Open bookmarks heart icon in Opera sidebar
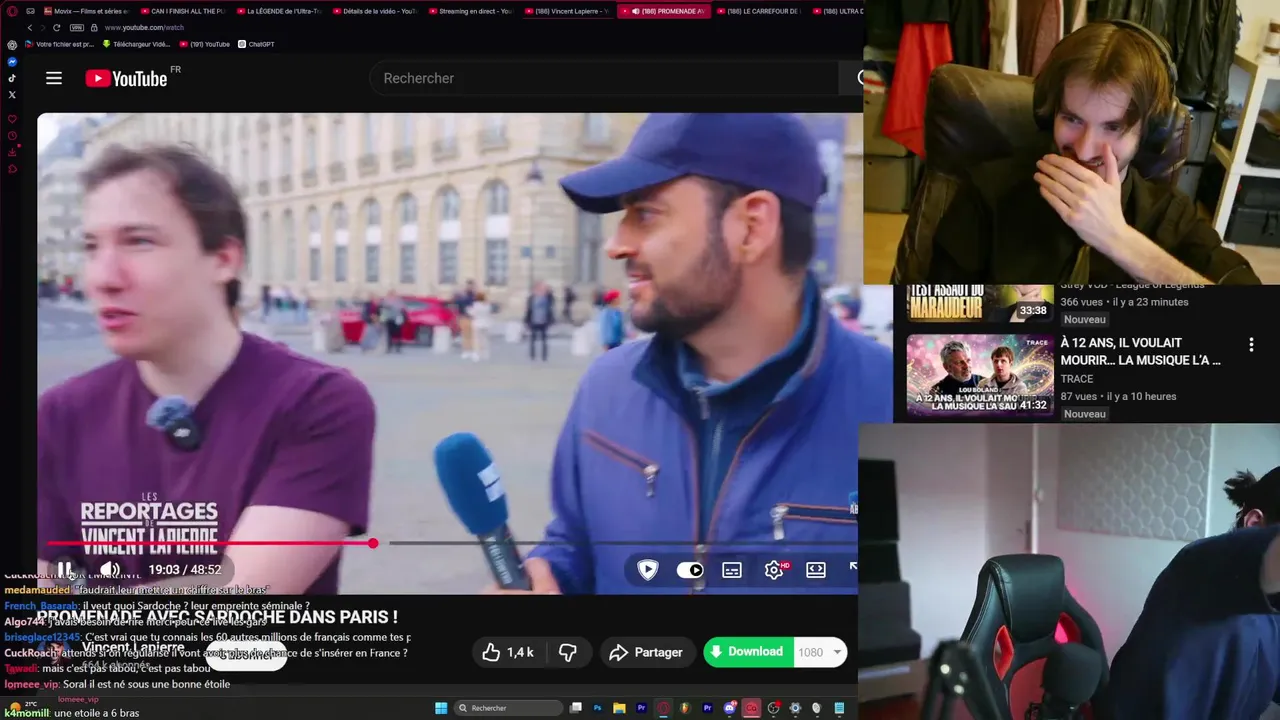1280x720 pixels. [x=12, y=119]
